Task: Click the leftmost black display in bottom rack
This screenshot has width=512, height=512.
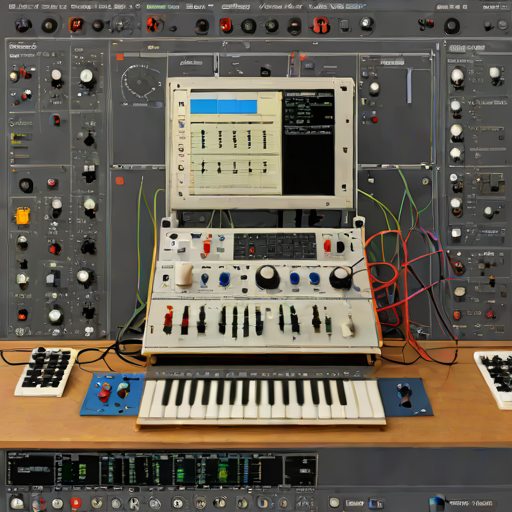Action: [x=31, y=469]
